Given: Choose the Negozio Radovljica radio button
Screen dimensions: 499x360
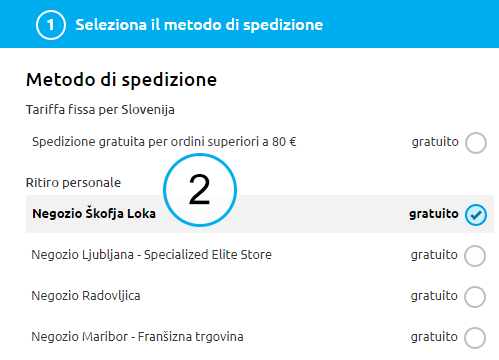Looking at the screenshot, I should 475,297.
